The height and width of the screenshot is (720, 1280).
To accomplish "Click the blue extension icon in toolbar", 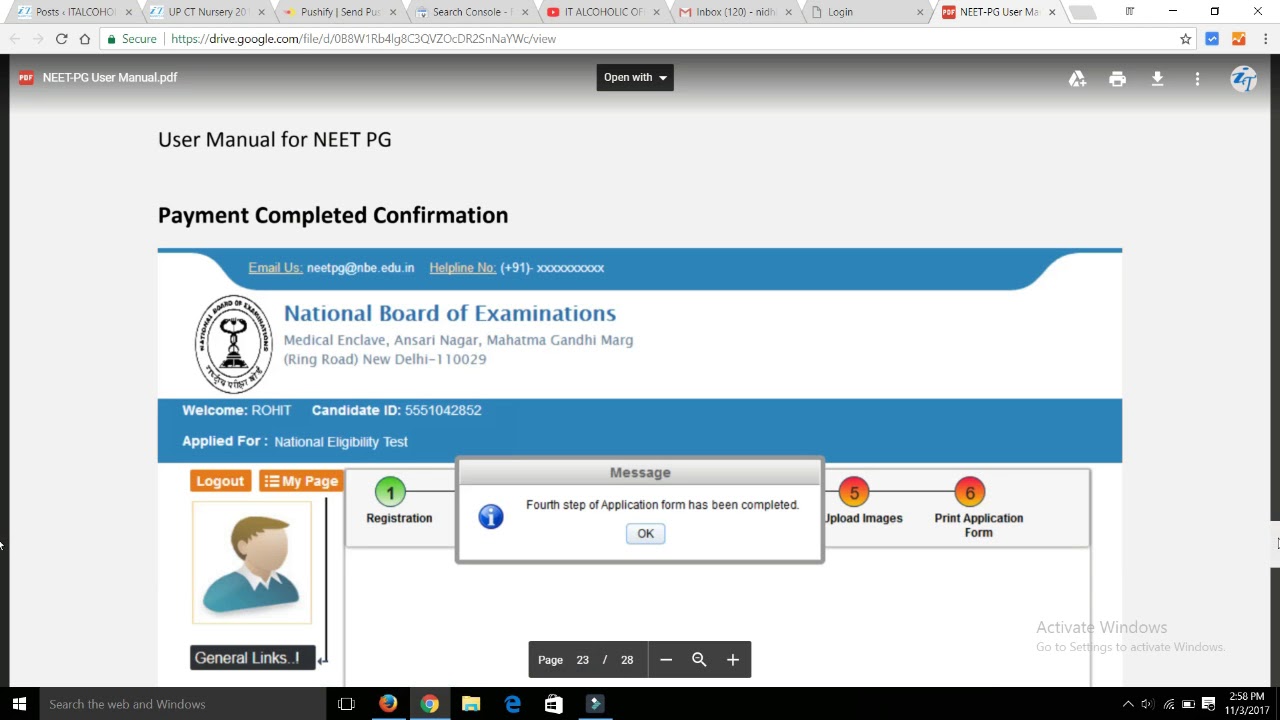I will click(x=1212, y=39).
